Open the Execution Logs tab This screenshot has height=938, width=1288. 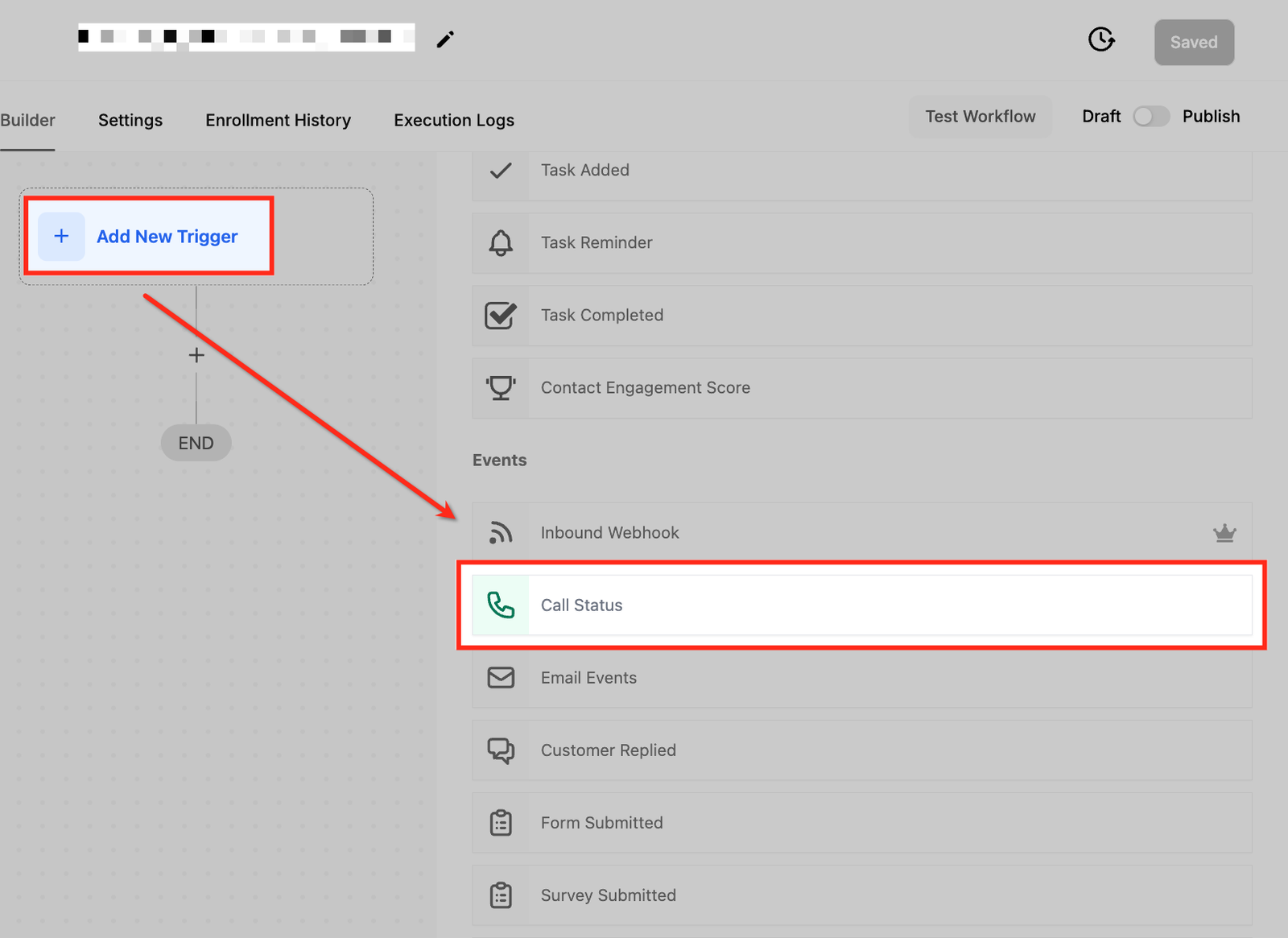[454, 120]
